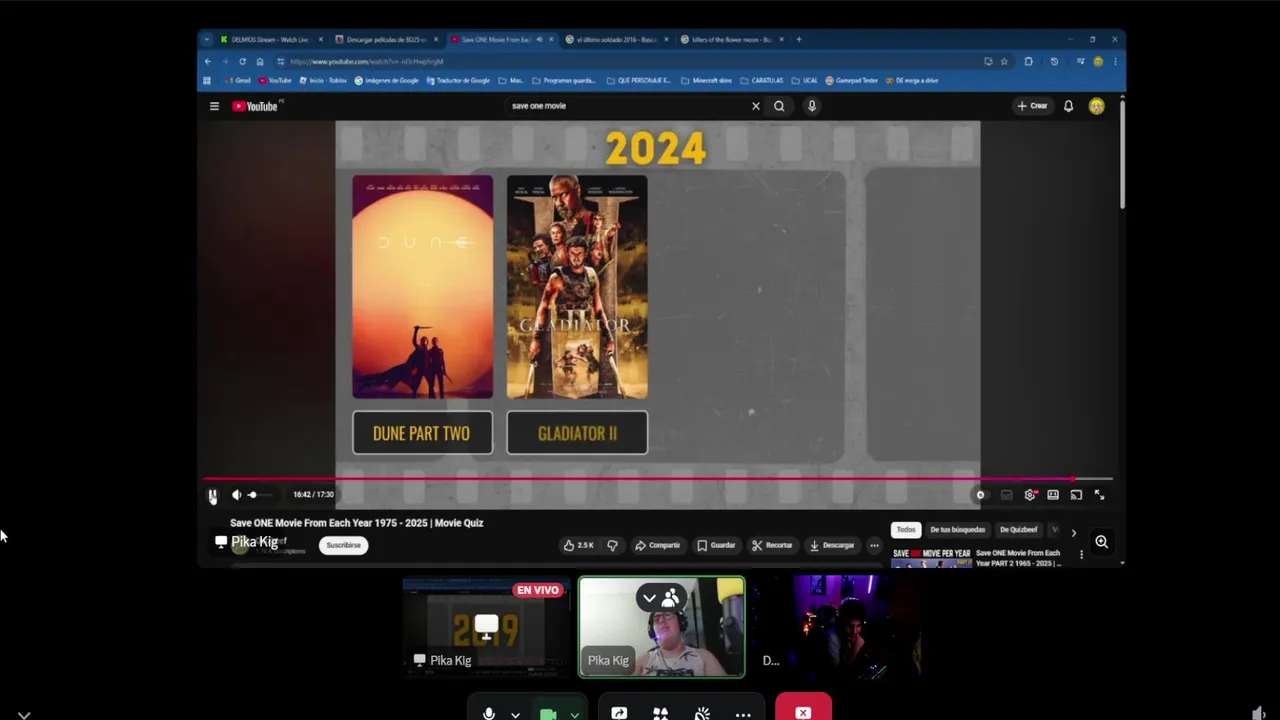Go to the YouTube home logo
The image size is (1280, 720).
pyautogui.click(x=256, y=106)
